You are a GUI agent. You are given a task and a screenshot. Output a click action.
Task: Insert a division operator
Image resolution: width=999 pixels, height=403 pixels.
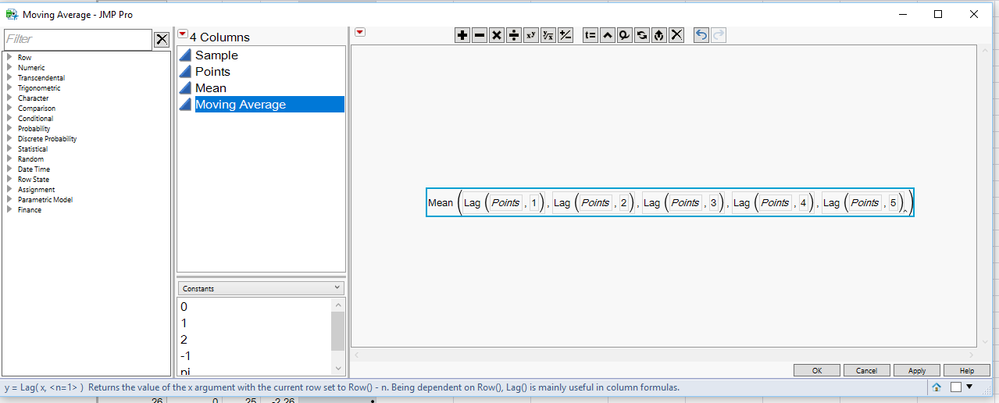pos(514,36)
